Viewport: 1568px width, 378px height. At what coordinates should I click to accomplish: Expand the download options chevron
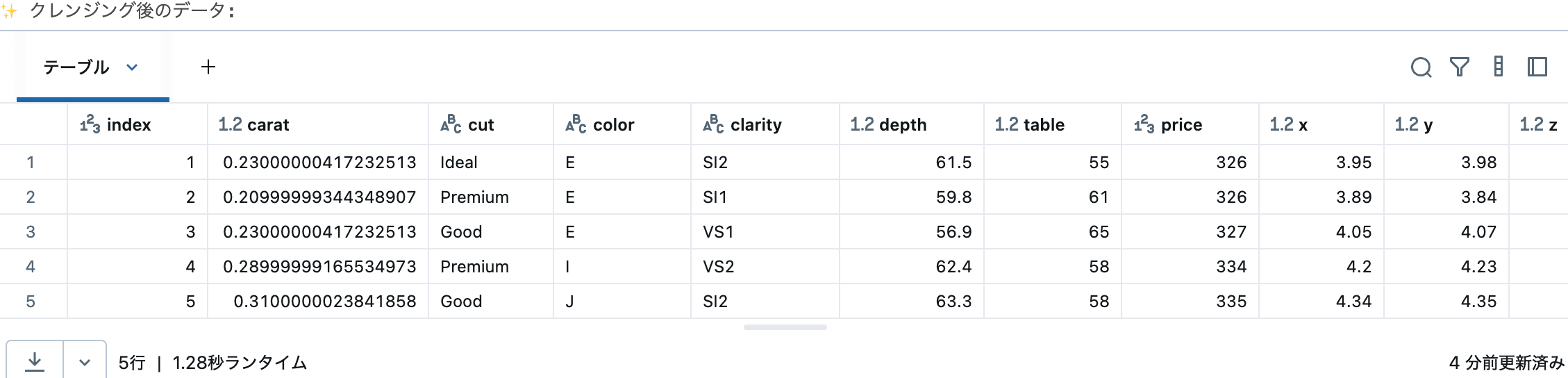click(x=85, y=362)
